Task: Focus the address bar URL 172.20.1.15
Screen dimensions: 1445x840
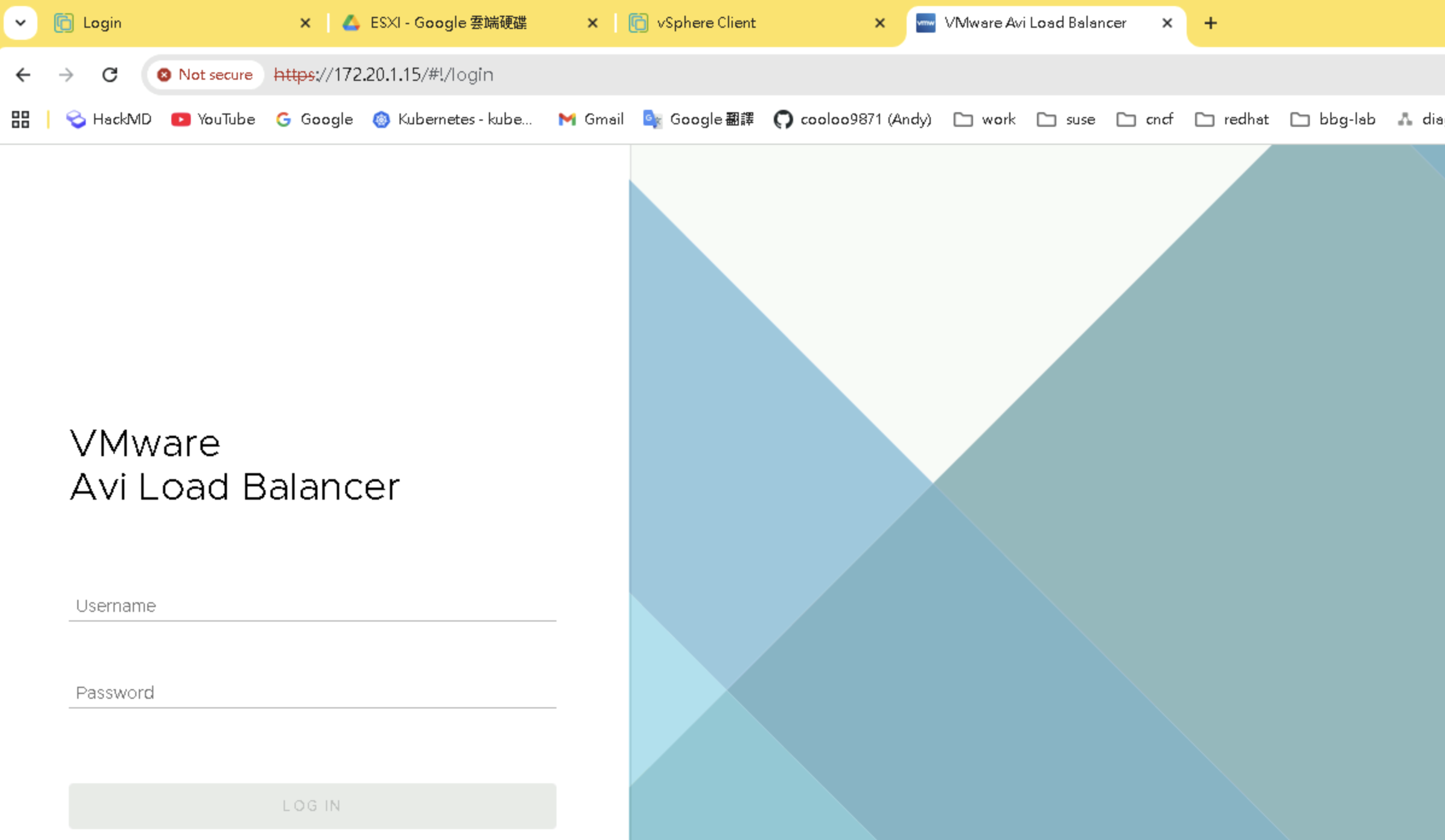Action: (x=383, y=75)
